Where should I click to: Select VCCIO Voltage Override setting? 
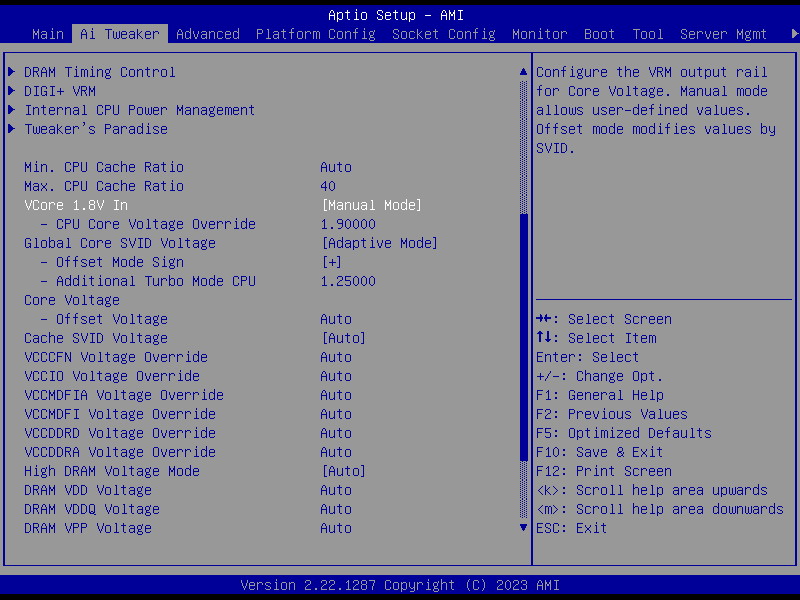(111, 376)
